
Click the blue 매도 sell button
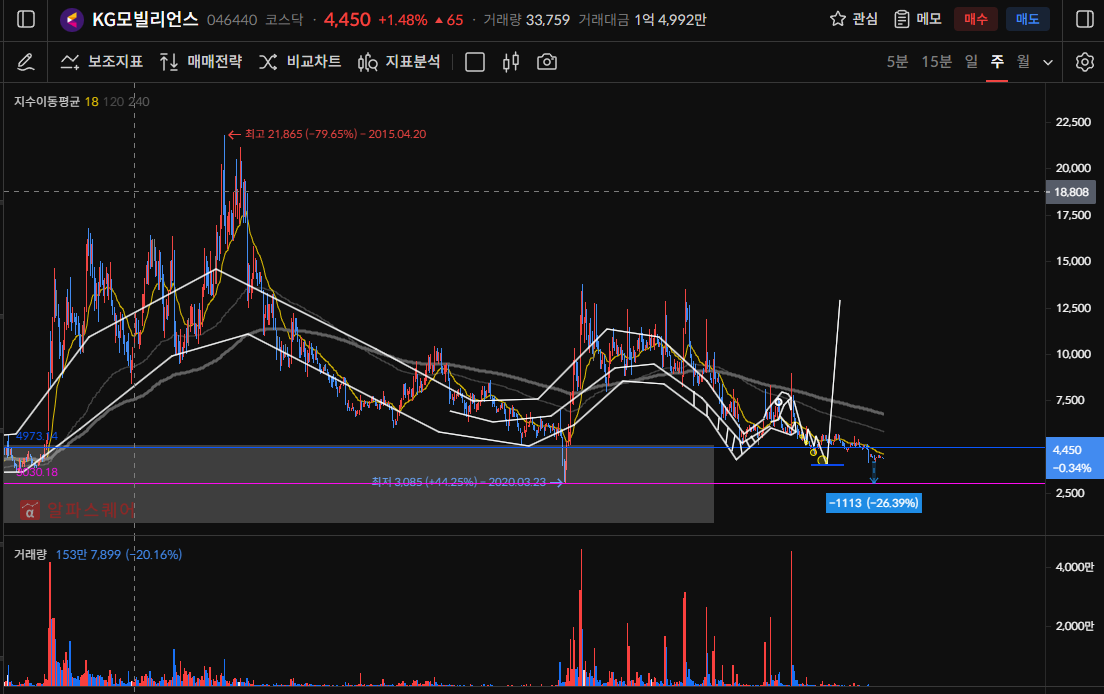point(1028,19)
